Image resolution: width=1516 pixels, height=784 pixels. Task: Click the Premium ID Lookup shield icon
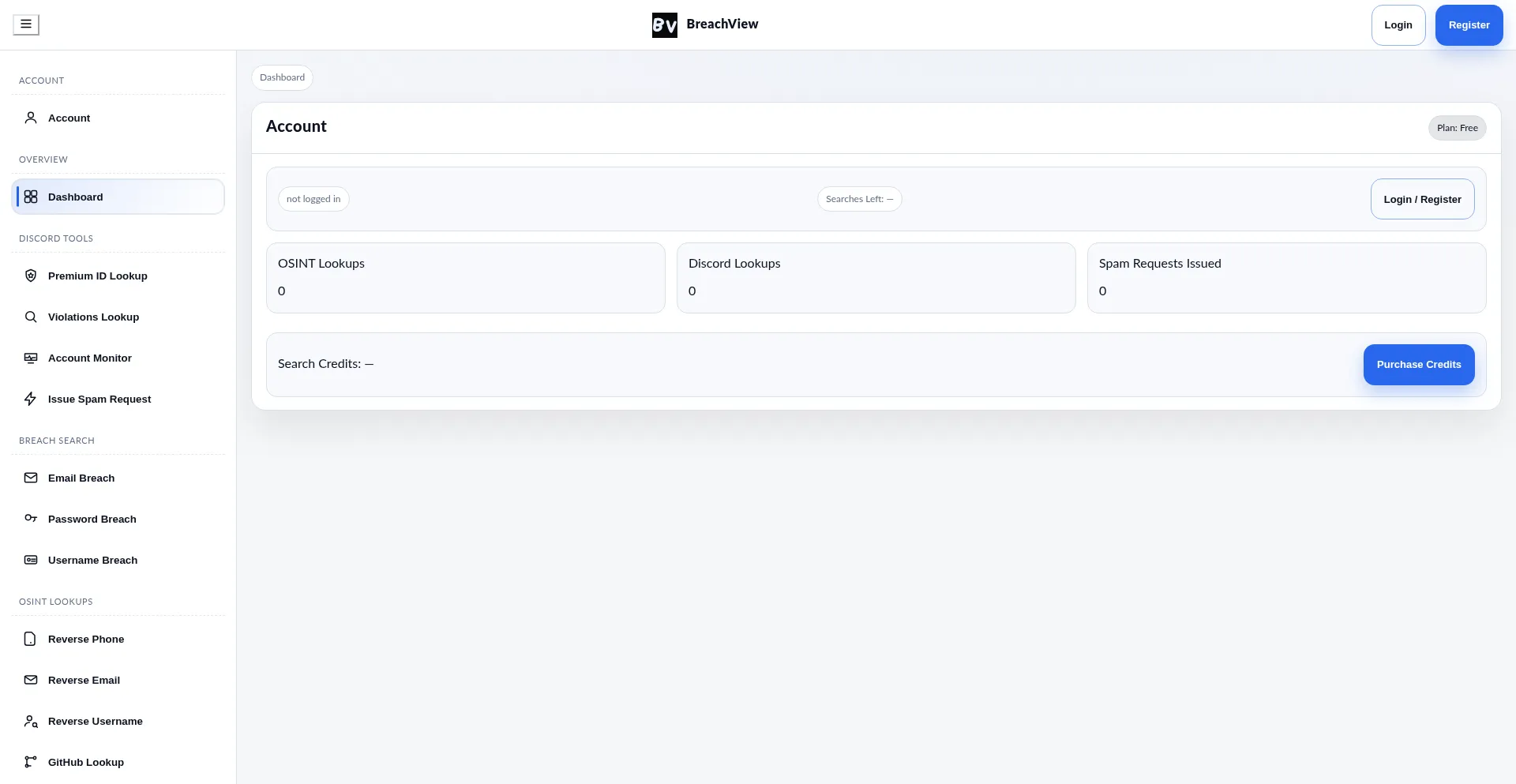(x=31, y=276)
